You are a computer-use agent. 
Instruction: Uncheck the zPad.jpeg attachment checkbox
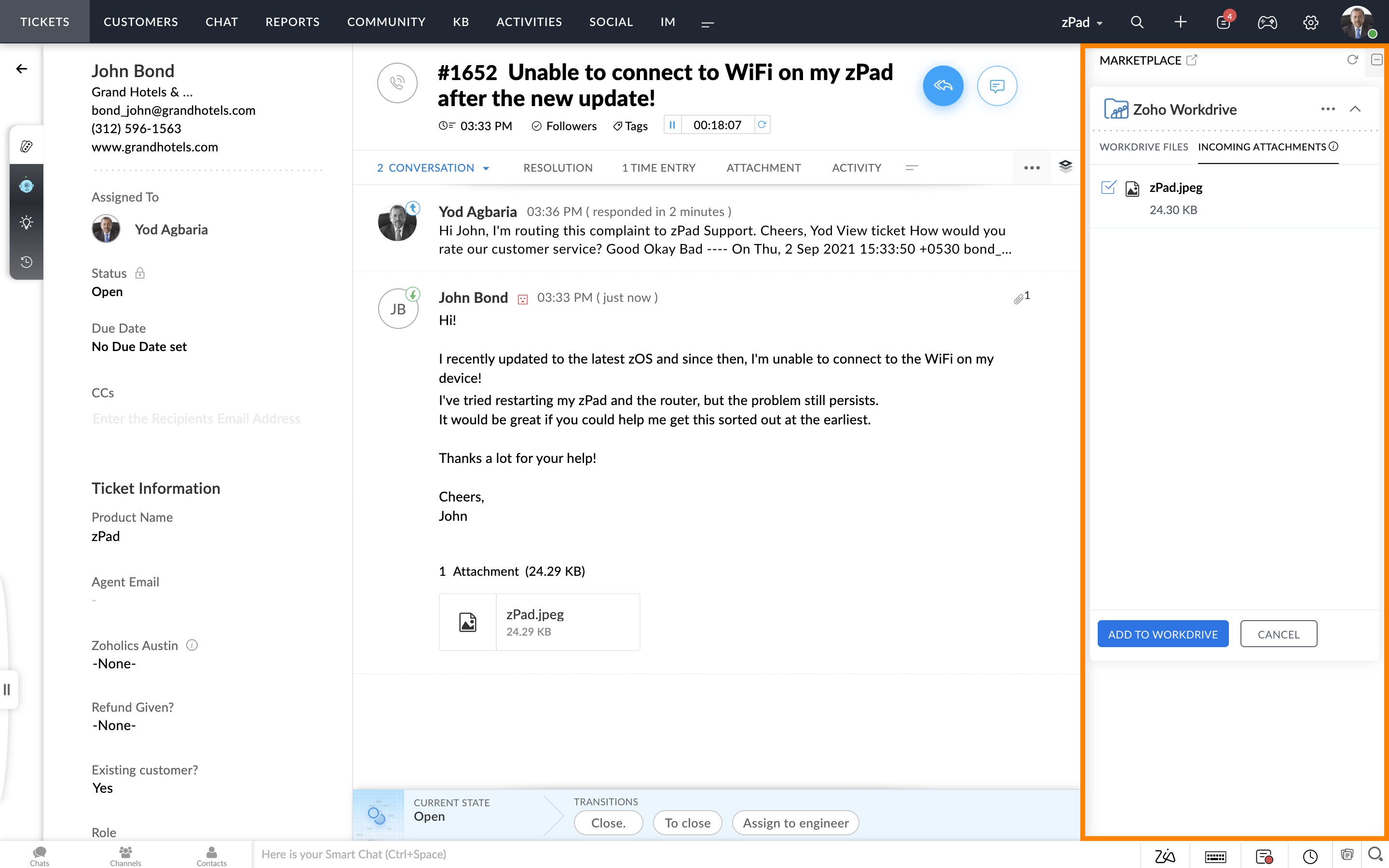1108,188
